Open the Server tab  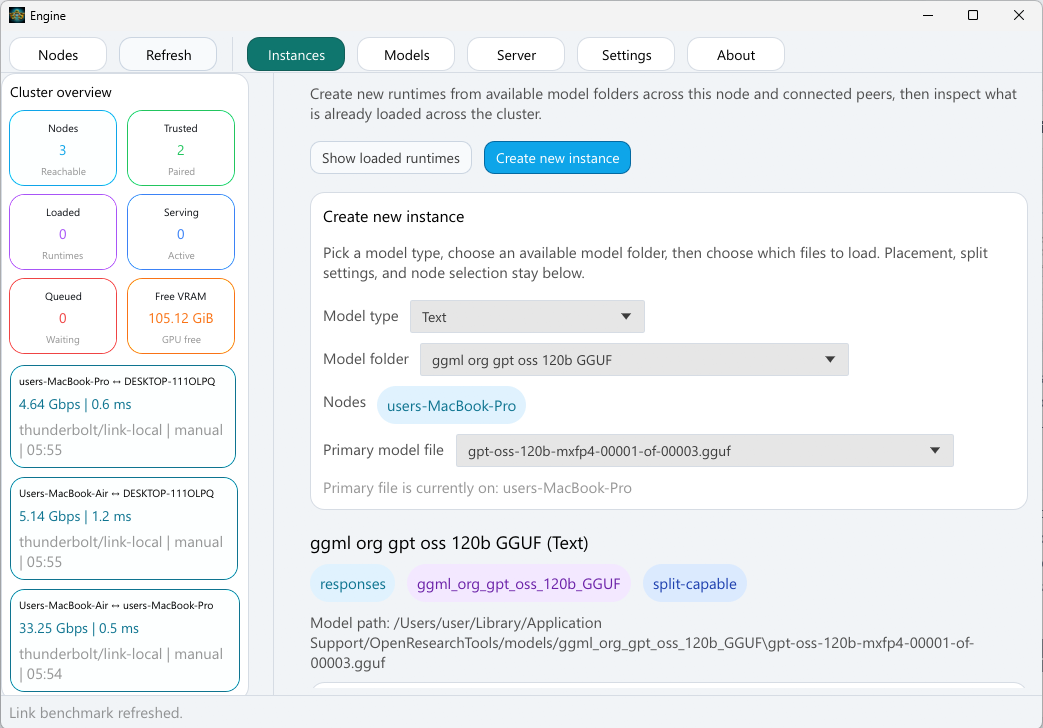pos(515,54)
